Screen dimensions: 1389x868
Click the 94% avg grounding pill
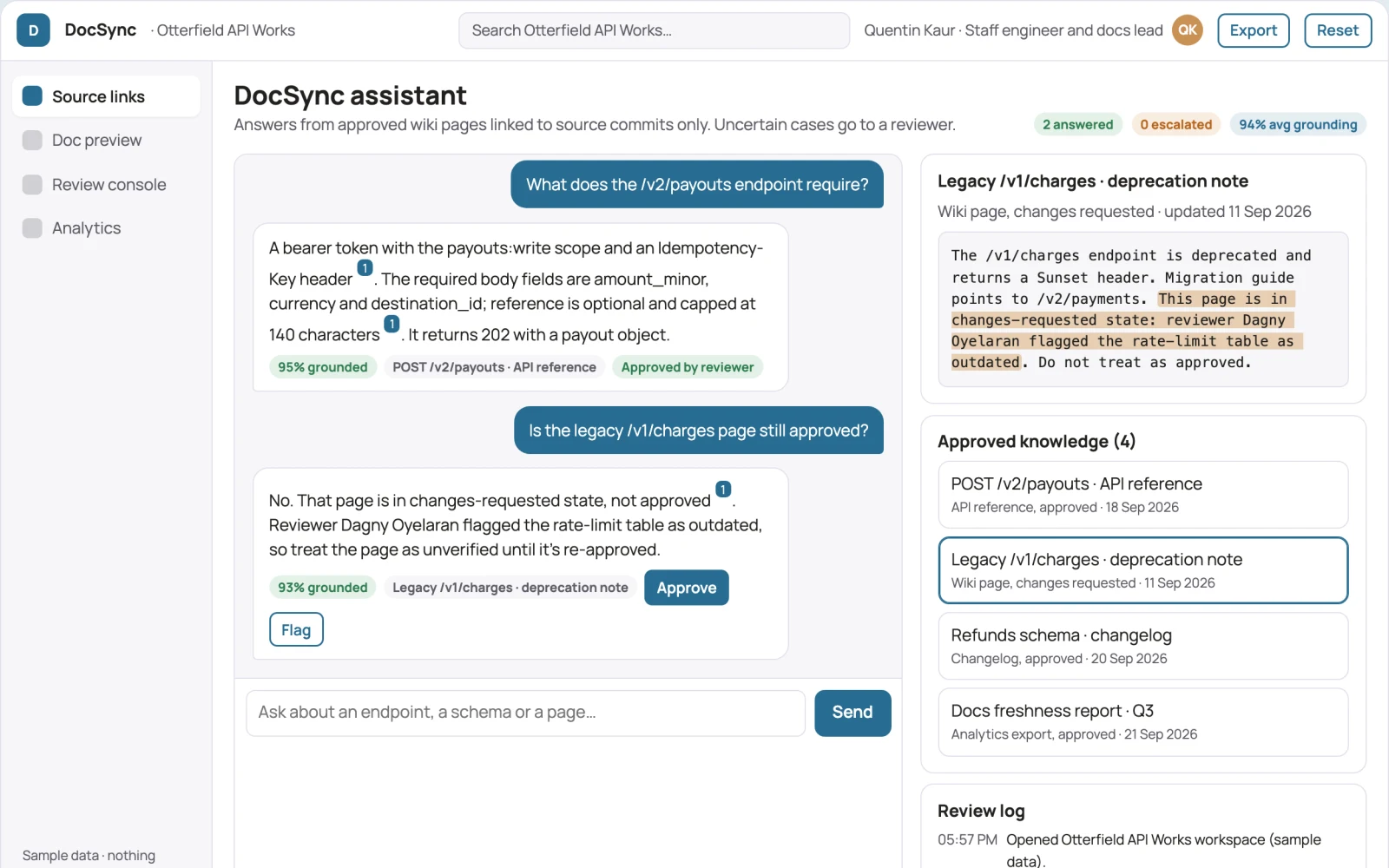pos(1298,125)
